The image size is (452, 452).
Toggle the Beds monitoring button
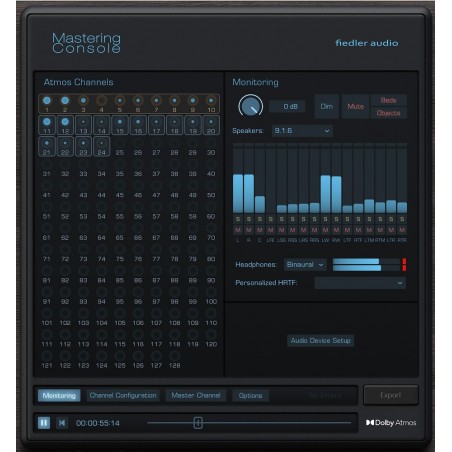[388, 100]
